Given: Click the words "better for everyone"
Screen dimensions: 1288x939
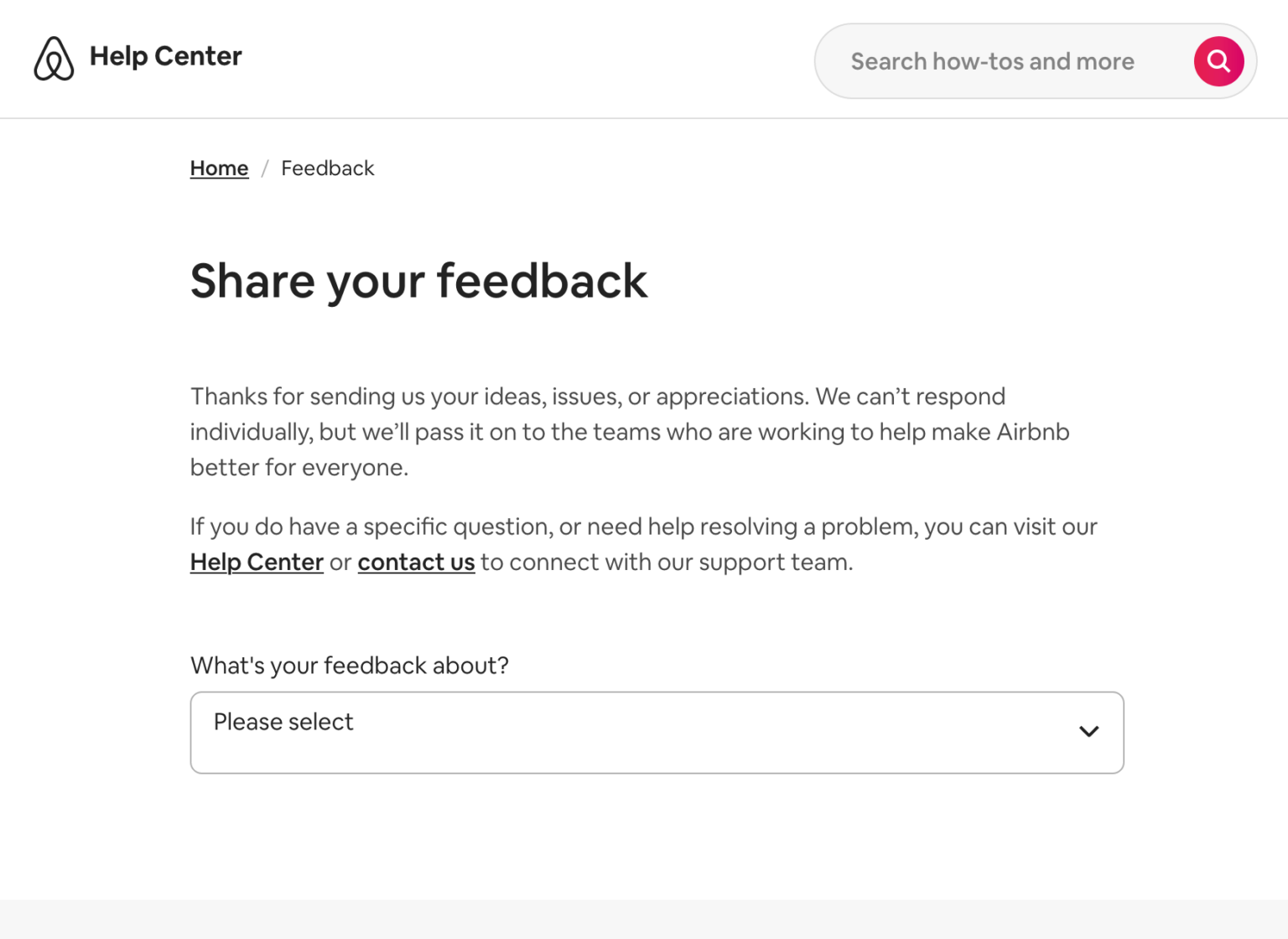Looking at the screenshot, I should click(x=299, y=468).
